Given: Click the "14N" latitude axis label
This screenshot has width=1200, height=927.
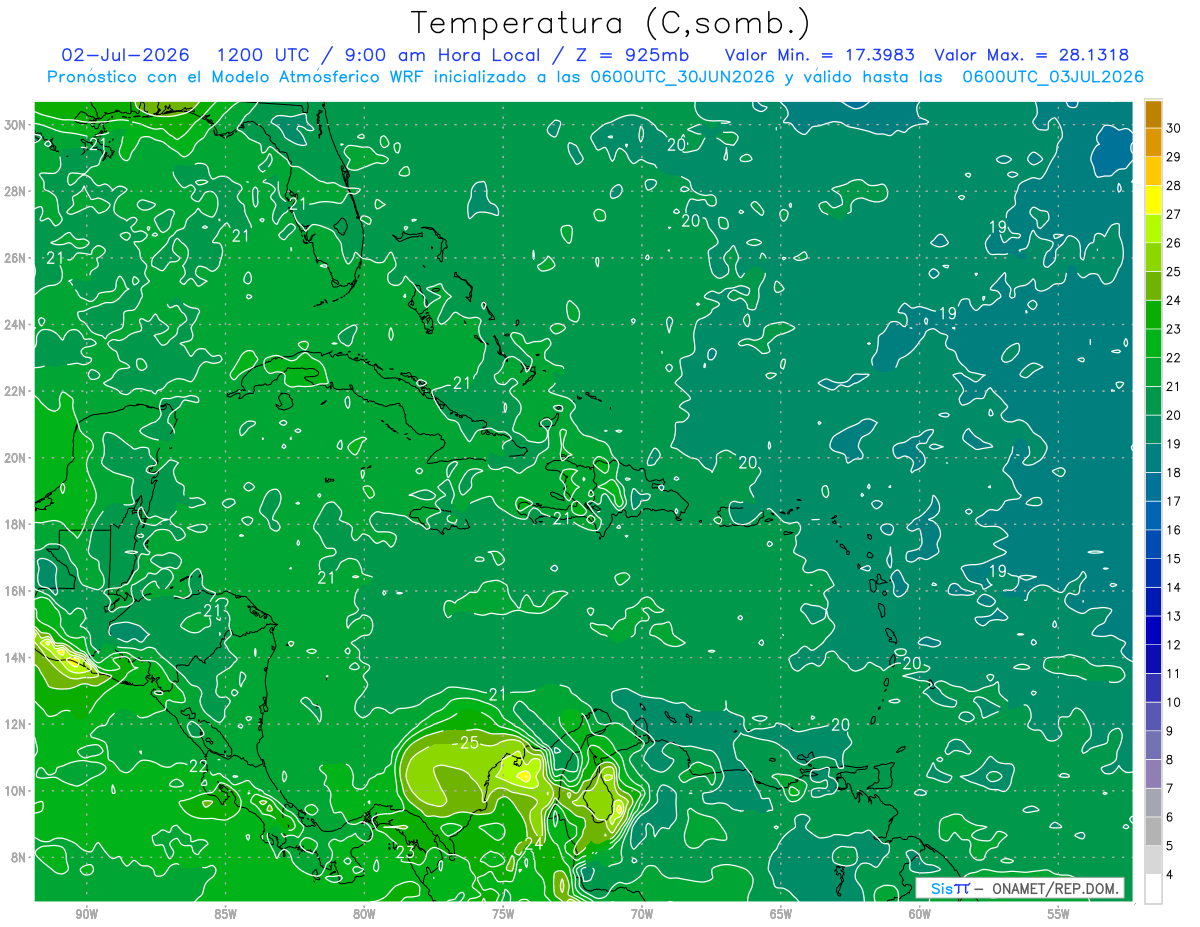Looking at the screenshot, I should (x=17, y=657).
